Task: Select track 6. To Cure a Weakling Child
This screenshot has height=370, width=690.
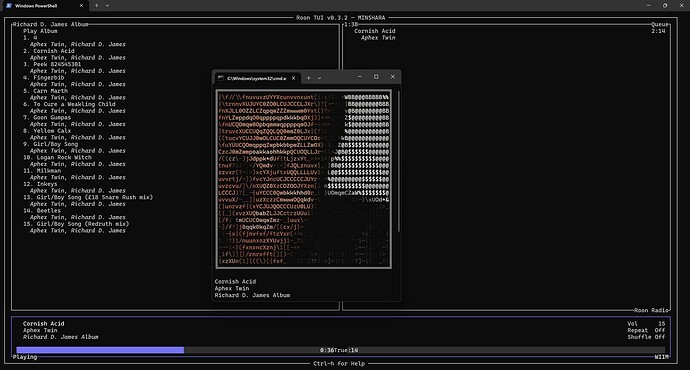Action: [69, 104]
